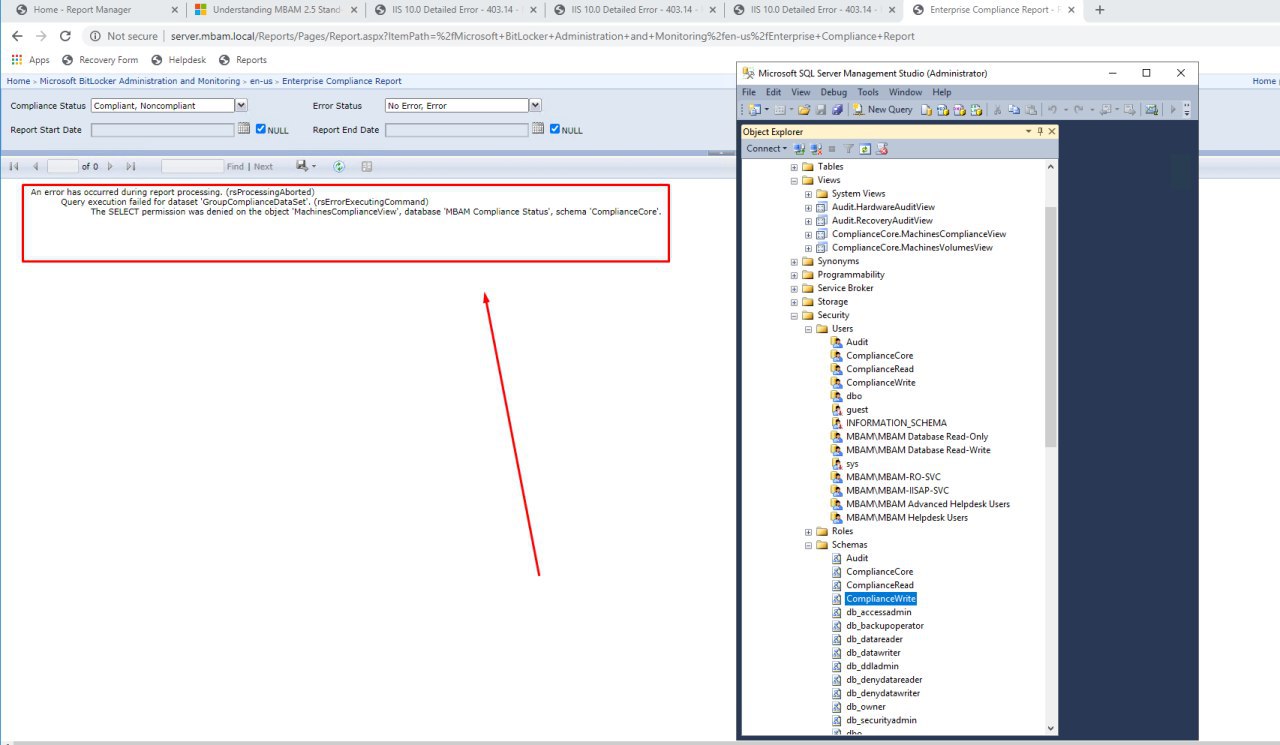The width and height of the screenshot is (1280, 745).
Task: Open the Reports bookmark
Action: [x=243, y=60]
